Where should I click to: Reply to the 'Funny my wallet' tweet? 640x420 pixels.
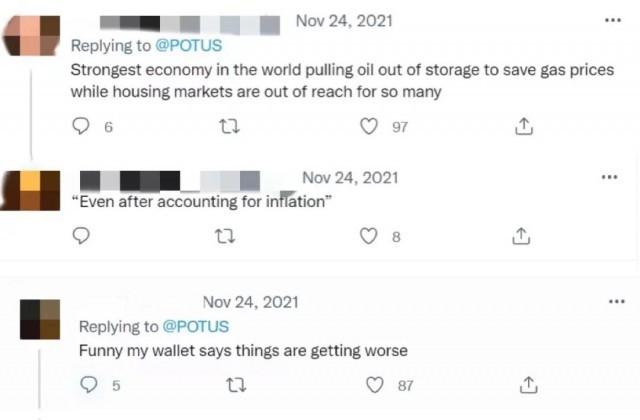[88, 385]
